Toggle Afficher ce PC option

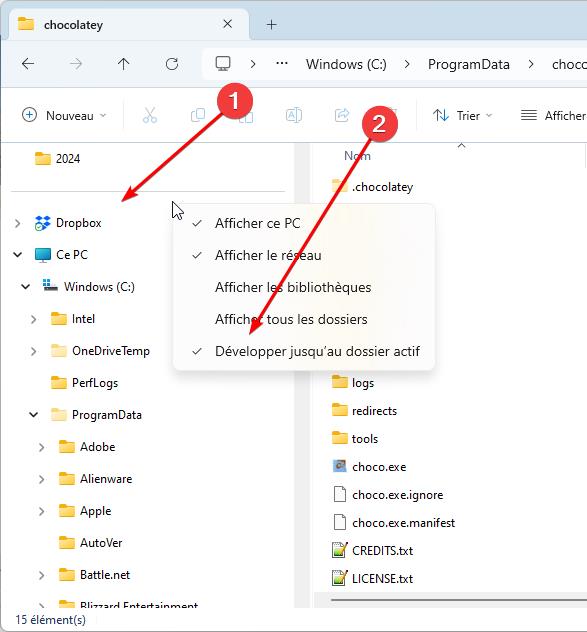(x=304, y=223)
